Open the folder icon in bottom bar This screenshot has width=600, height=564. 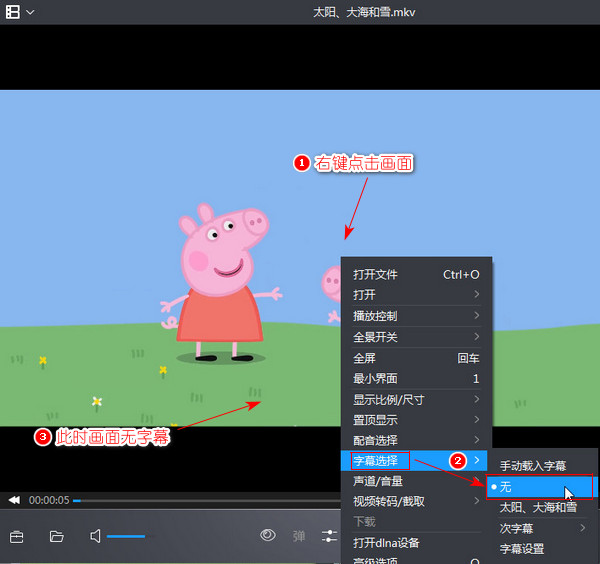pyautogui.click(x=56, y=536)
